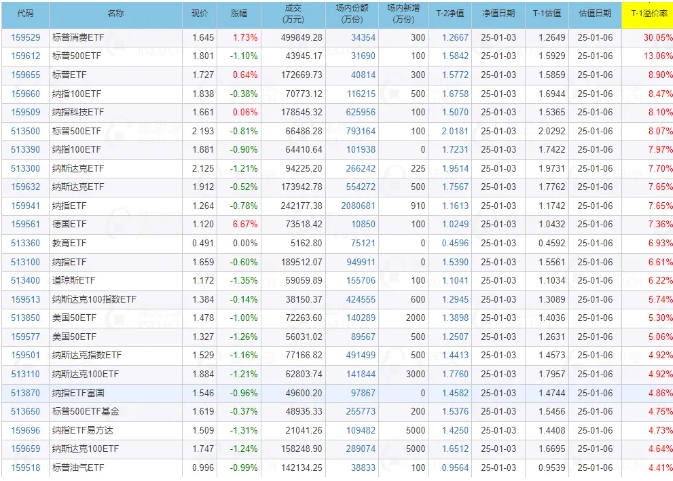The height and width of the screenshot is (481, 673).
Task: Open fund code 159513 link
Action: [25, 299]
